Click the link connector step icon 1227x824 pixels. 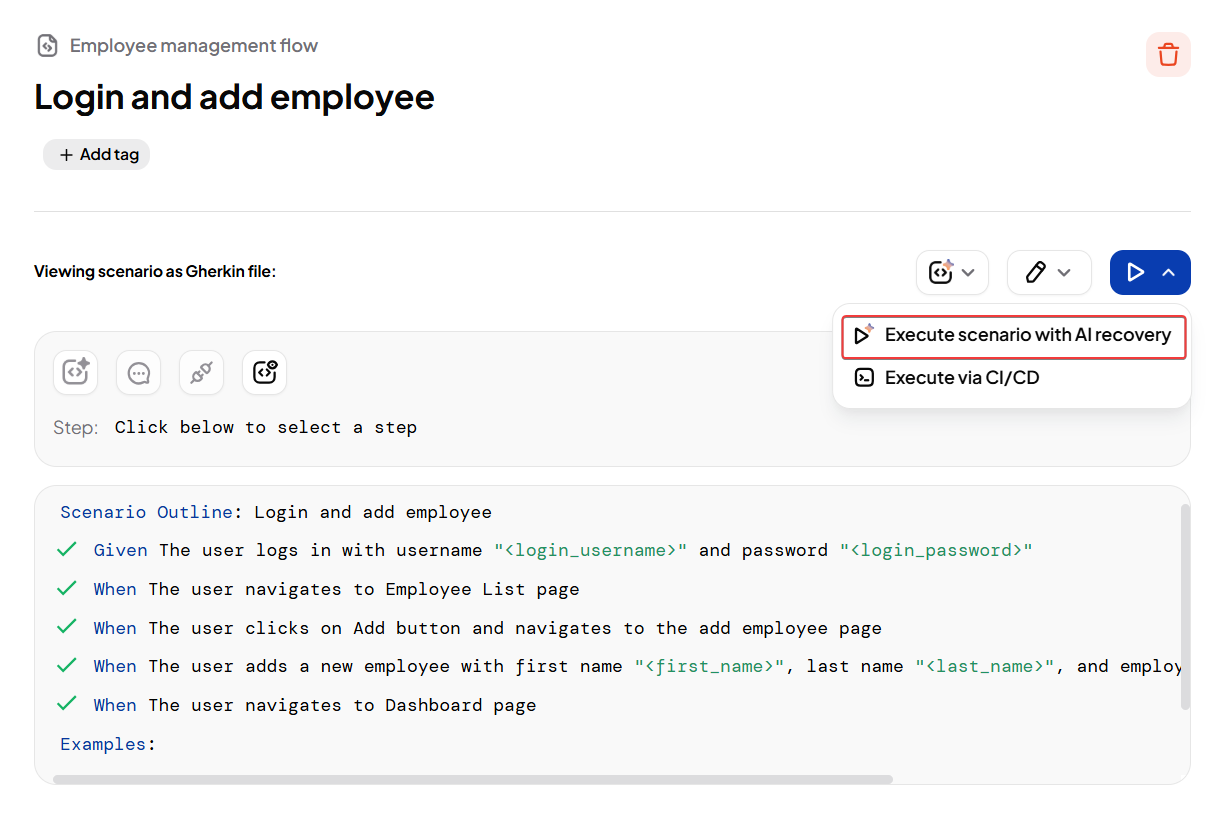tap(201, 373)
